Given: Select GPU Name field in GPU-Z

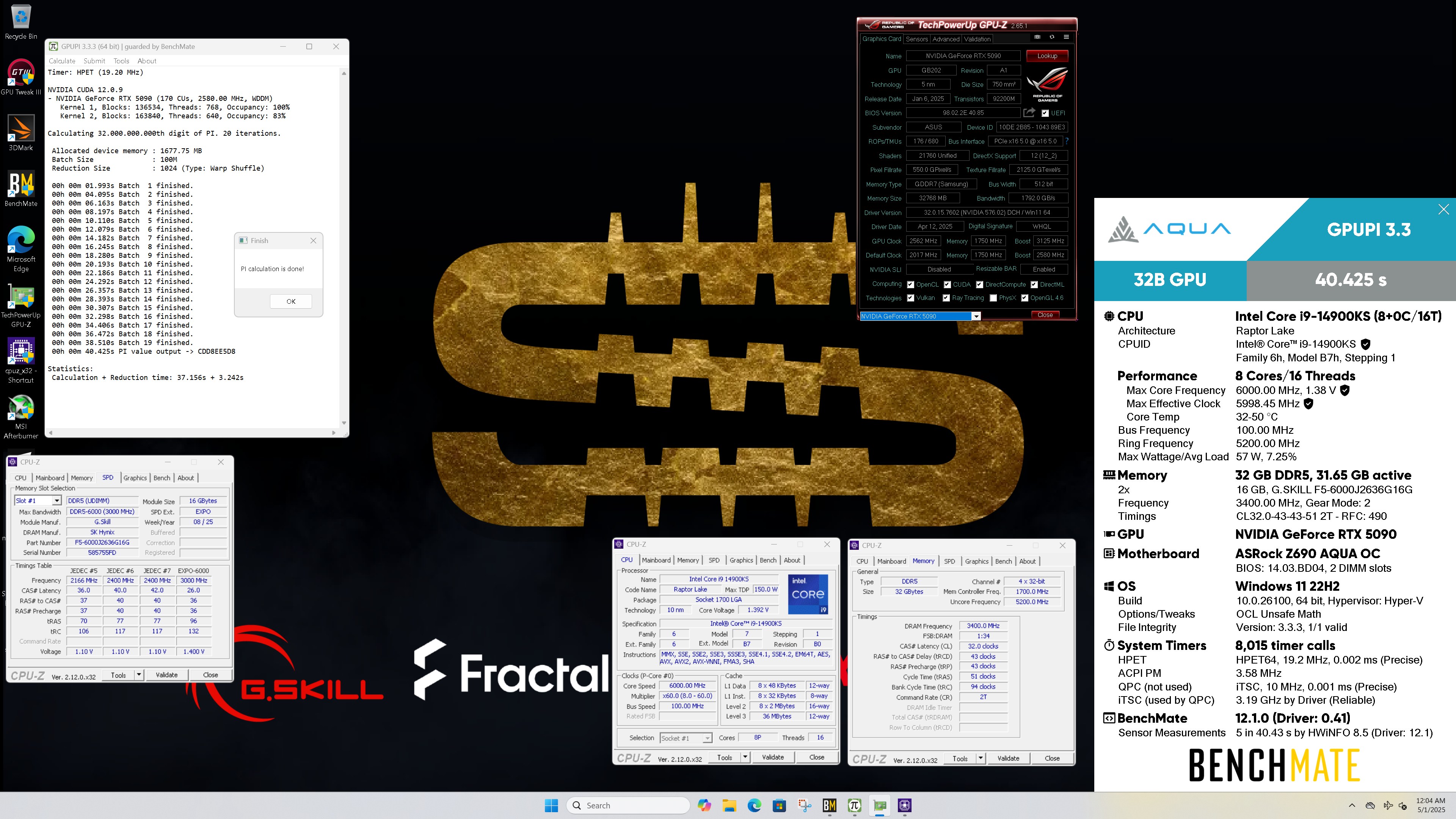Looking at the screenshot, I should pyautogui.click(x=963, y=55).
